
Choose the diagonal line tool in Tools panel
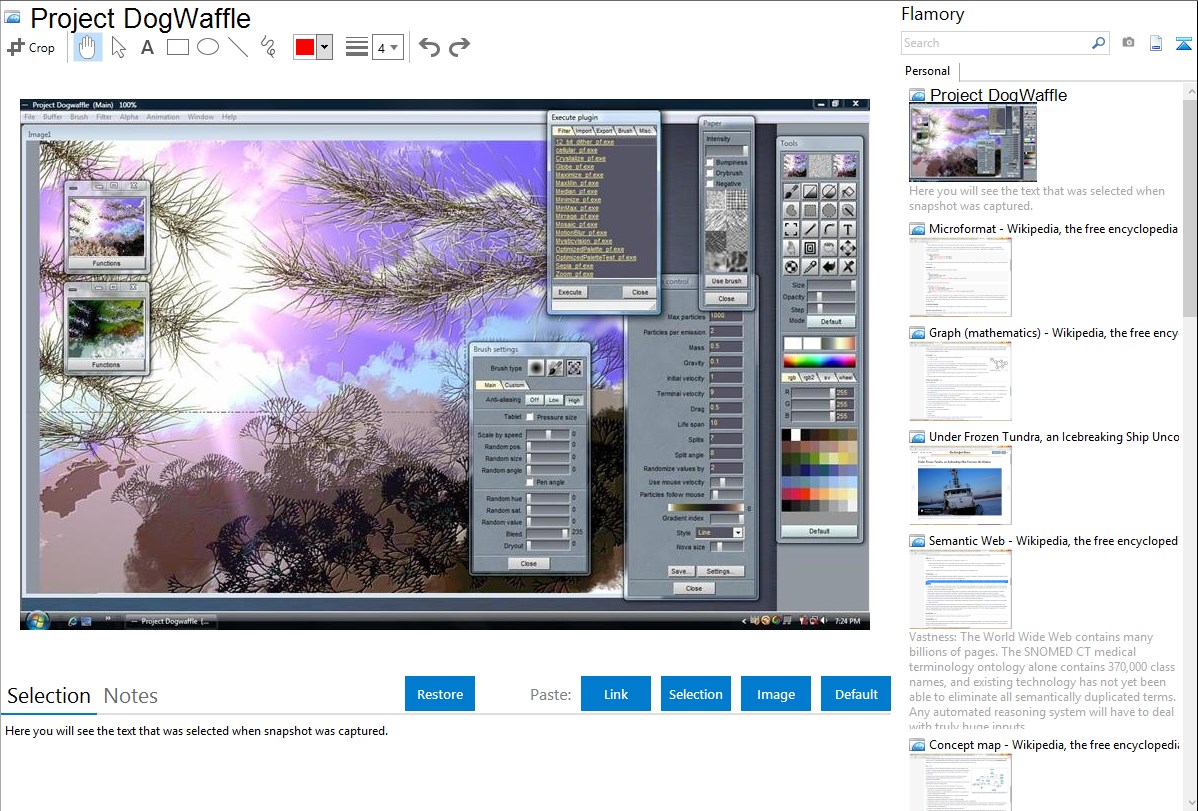pyautogui.click(x=810, y=229)
